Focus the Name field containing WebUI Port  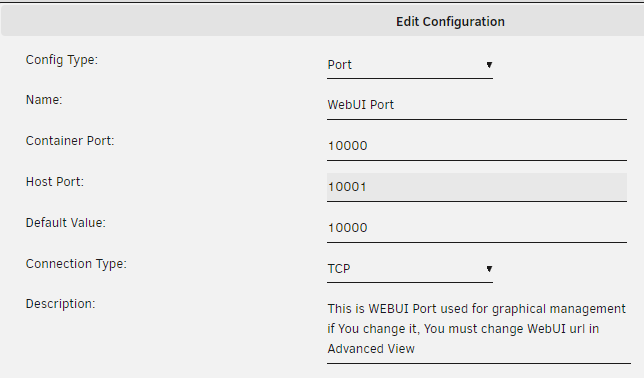coord(477,106)
